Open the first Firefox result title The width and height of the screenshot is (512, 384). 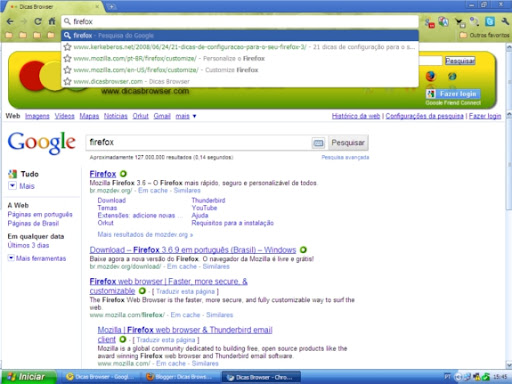coord(103,174)
